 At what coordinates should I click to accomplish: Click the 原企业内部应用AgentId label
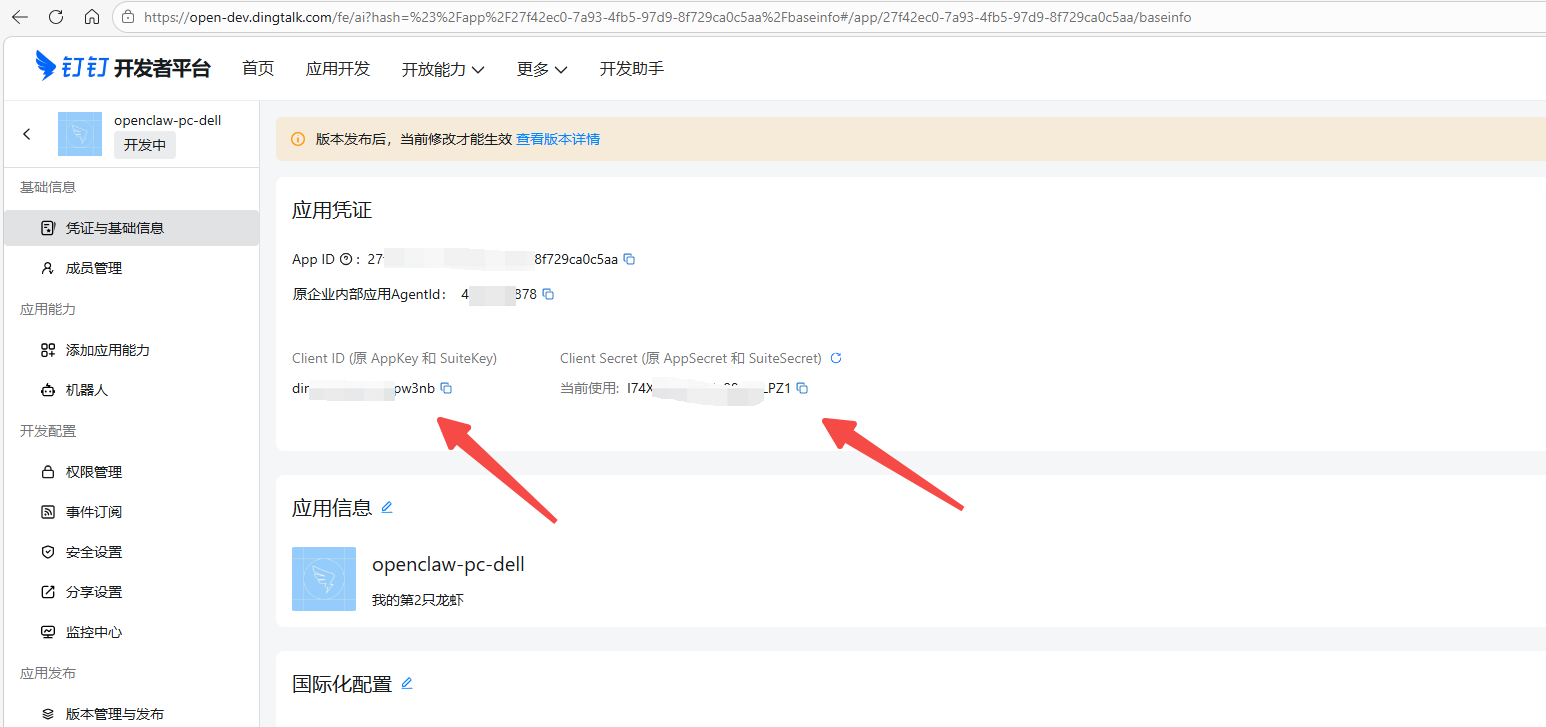point(370,294)
